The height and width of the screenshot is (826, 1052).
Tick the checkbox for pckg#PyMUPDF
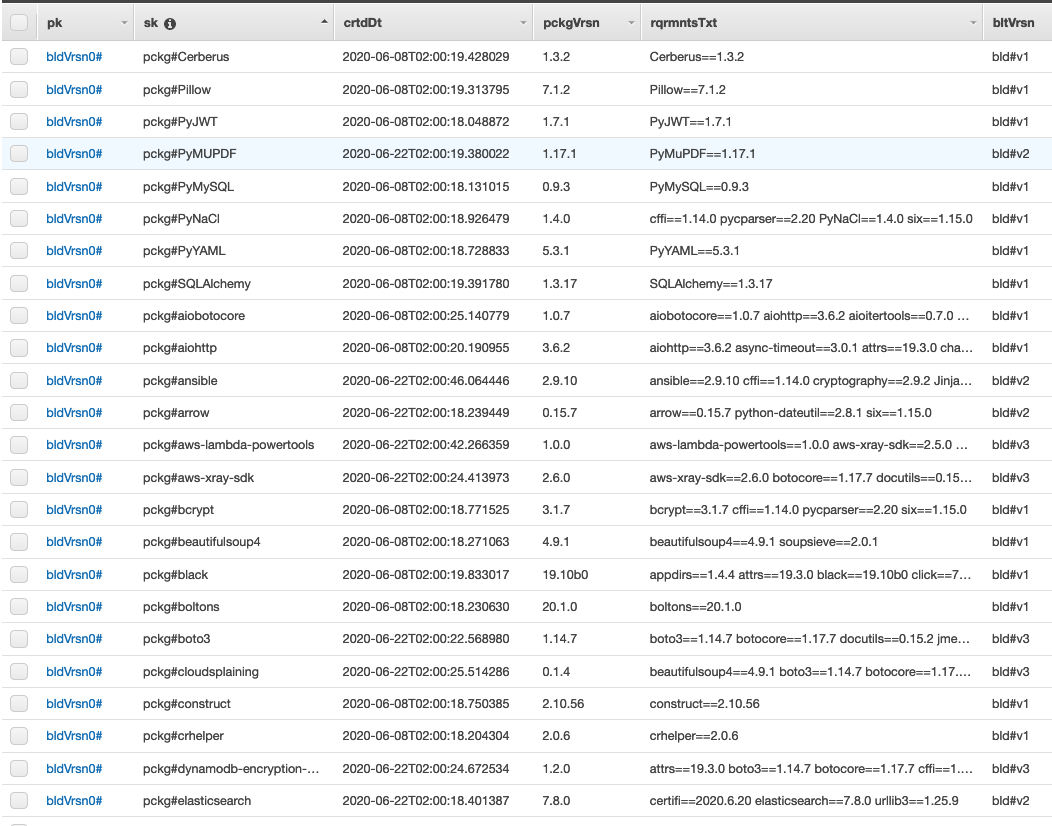click(19, 154)
